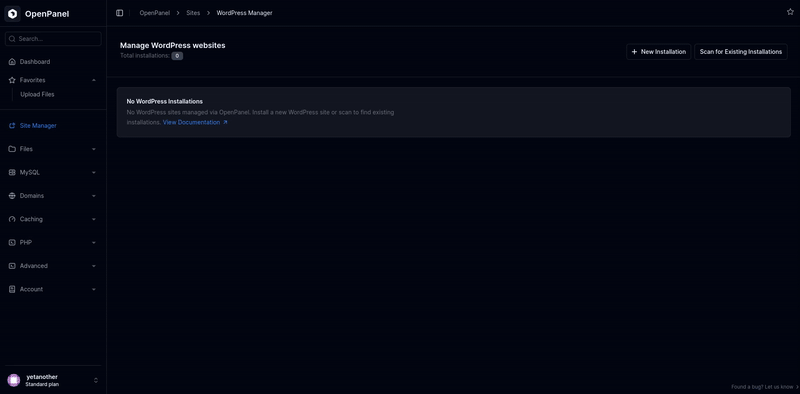Open the Files sidebar menu
The image size is (800, 394).
point(53,149)
